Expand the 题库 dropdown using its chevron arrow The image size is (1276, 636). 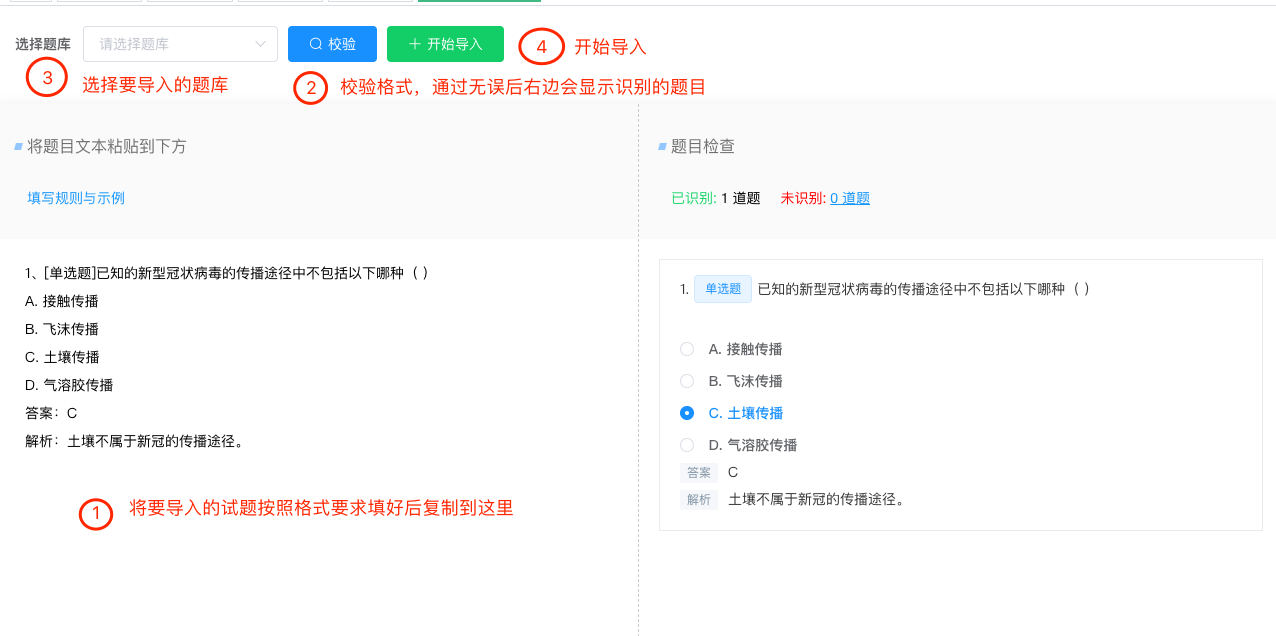[262, 44]
